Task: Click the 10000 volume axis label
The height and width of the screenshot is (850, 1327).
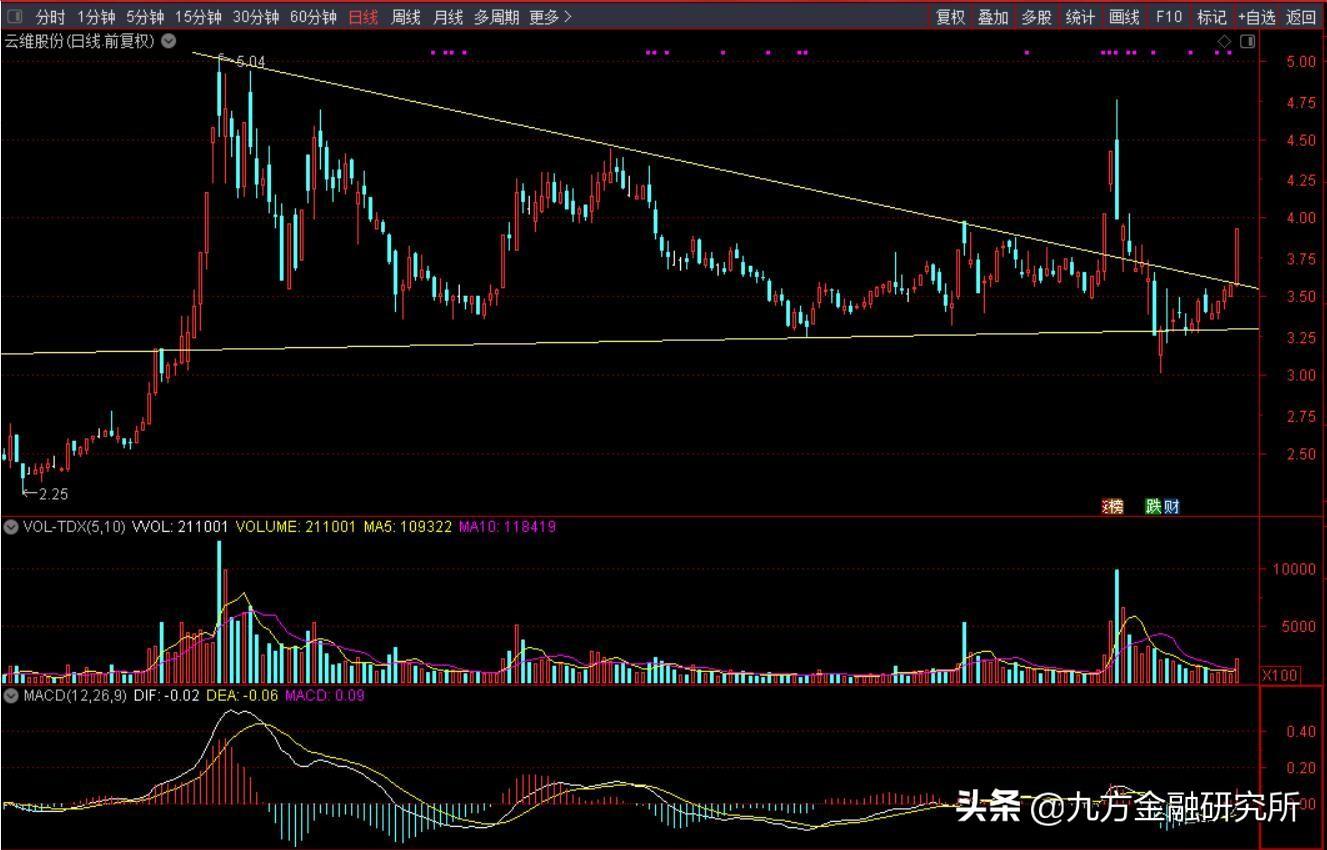Action: coord(1296,569)
